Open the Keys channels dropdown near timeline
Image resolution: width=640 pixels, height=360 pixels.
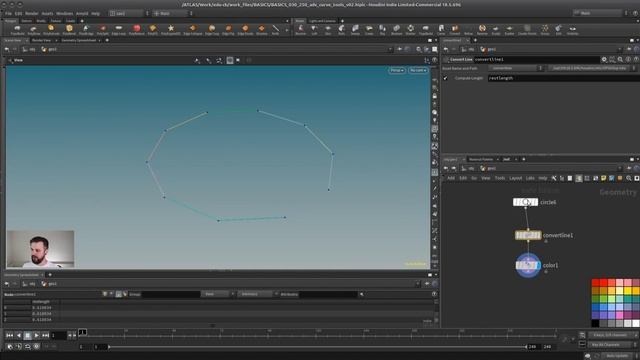(612, 335)
